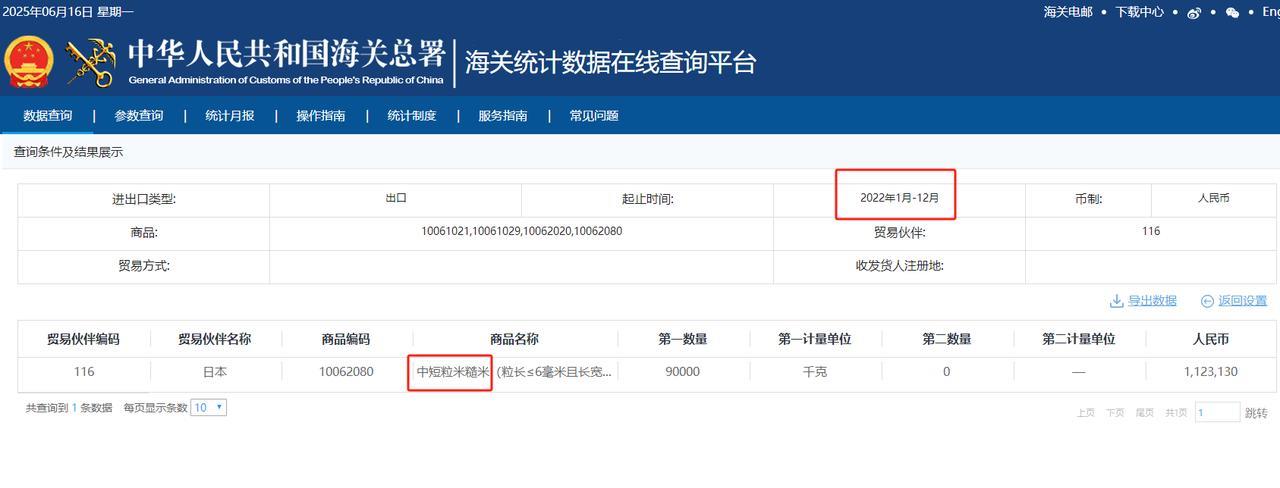Click the 商品名称 column header
The width and height of the screenshot is (1280, 488).
coord(514,339)
